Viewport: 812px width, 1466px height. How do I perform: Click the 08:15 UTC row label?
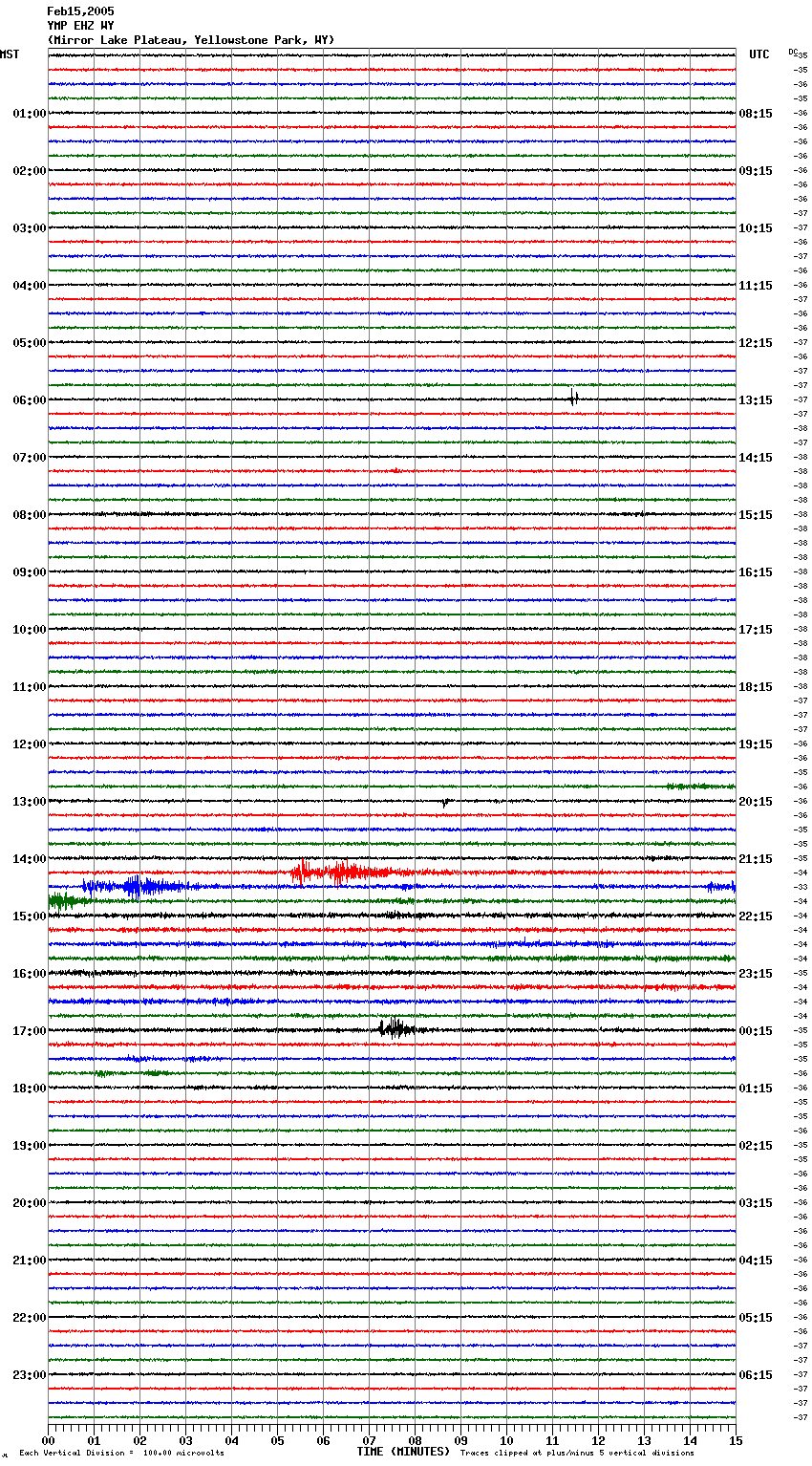click(756, 114)
